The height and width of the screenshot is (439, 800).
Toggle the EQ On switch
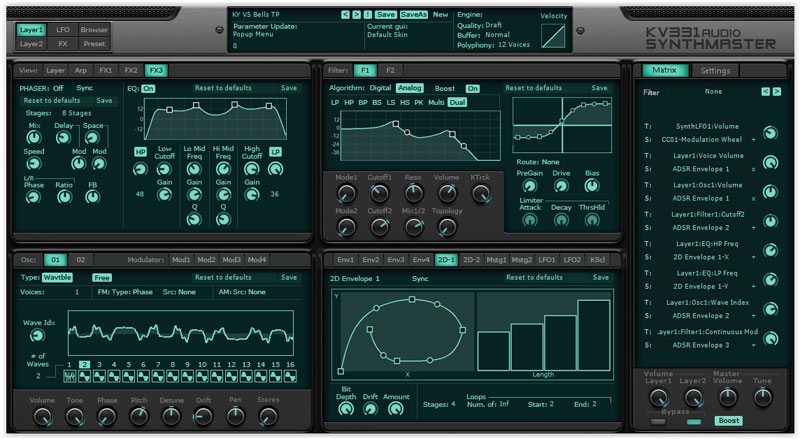pyautogui.click(x=148, y=88)
